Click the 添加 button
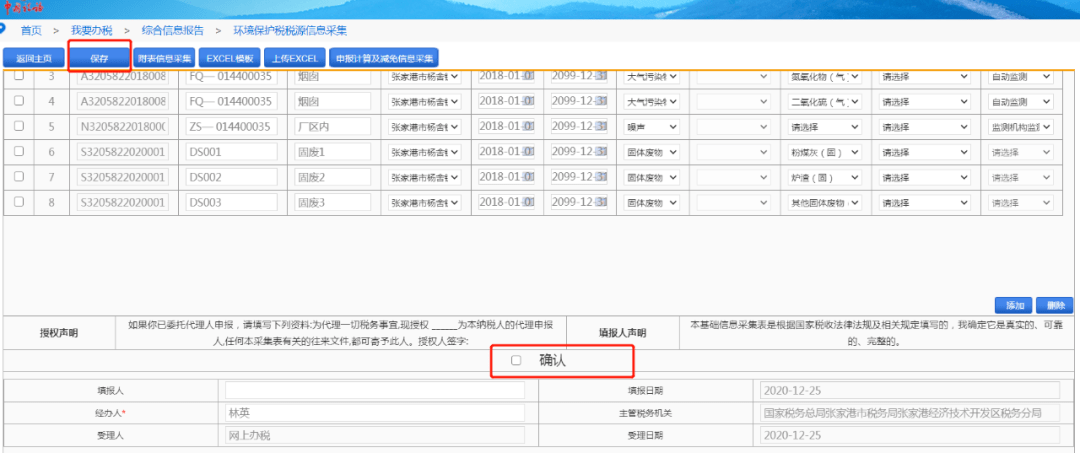Image resolution: width=1080 pixels, height=453 pixels. point(1013,305)
